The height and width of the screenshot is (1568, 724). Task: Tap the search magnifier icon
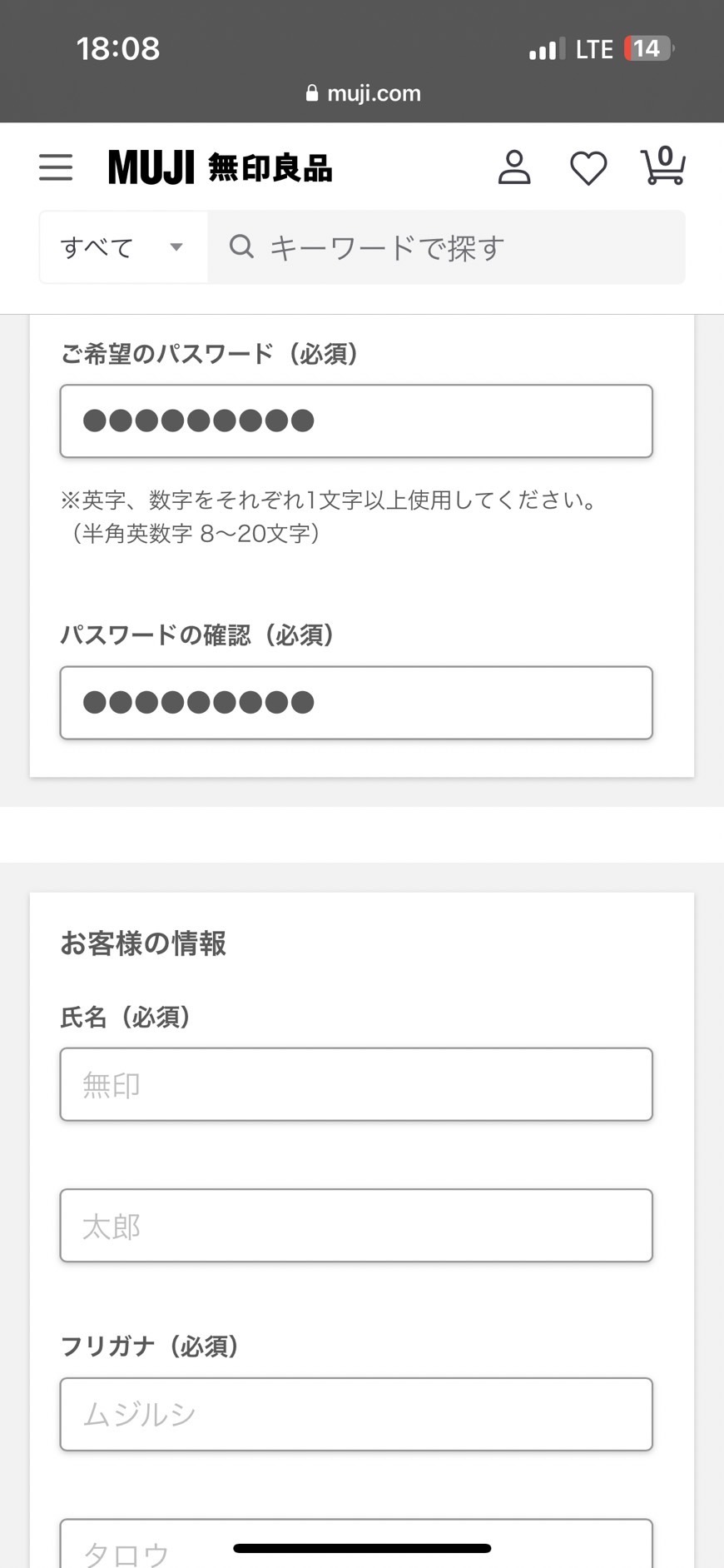point(241,246)
